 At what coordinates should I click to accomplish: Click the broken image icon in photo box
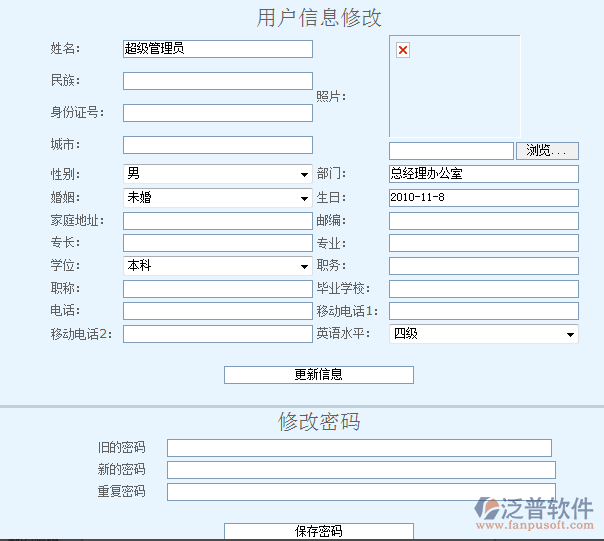tap(403, 50)
